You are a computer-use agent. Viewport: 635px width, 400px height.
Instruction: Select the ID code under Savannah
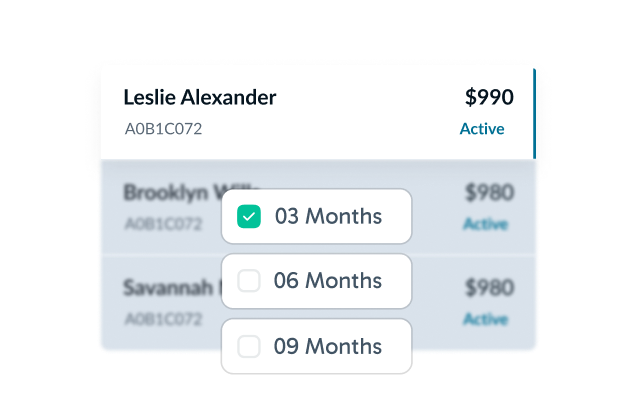[162, 320]
